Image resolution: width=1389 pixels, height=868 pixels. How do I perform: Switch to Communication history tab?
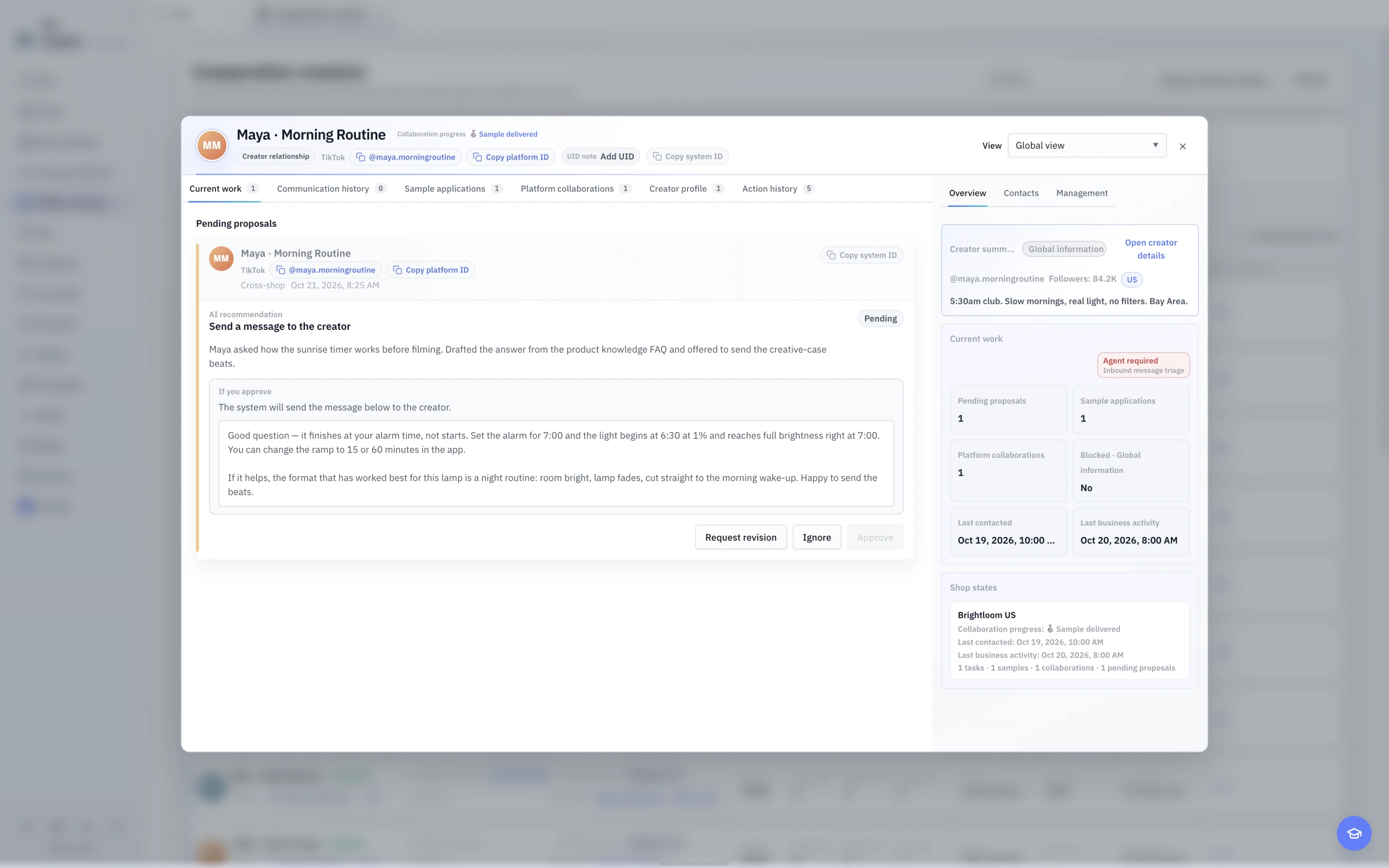coord(331,188)
